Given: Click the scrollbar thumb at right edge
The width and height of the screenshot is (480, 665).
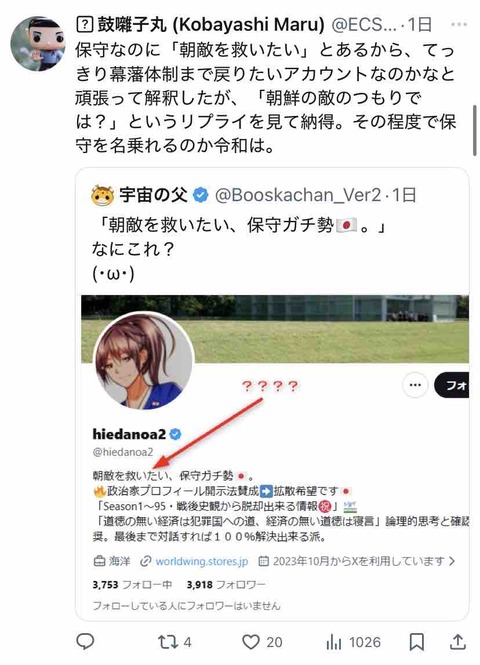Looking at the screenshot, I should coord(474,130).
